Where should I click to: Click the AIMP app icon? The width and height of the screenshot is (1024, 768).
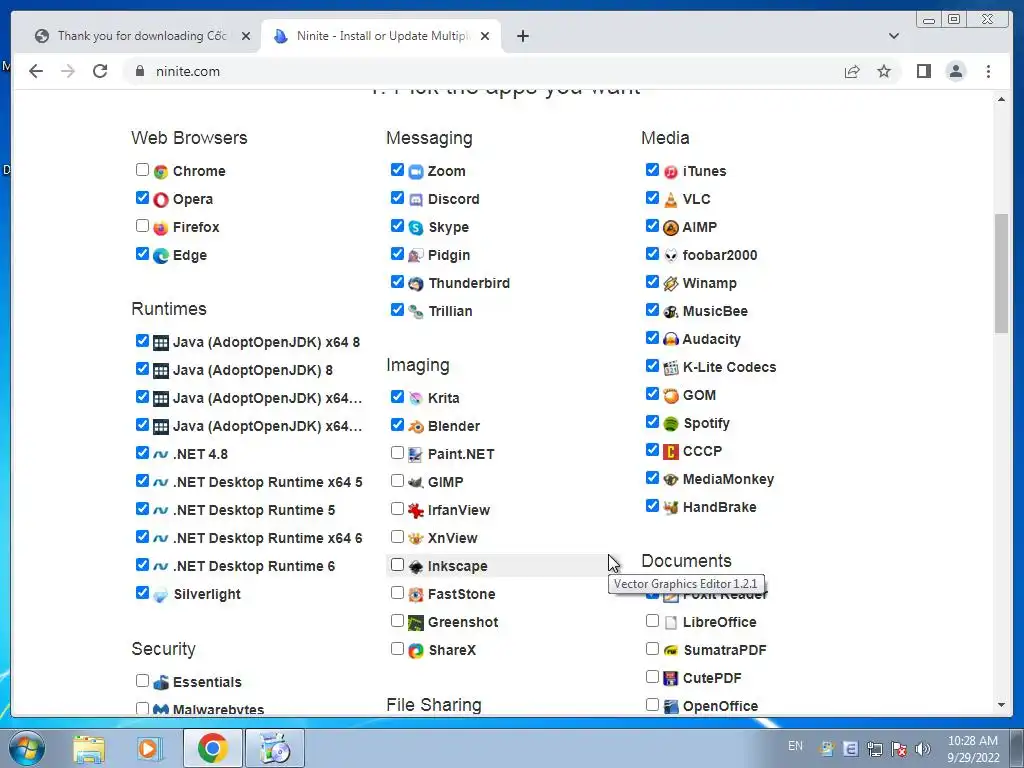[x=671, y=228]
